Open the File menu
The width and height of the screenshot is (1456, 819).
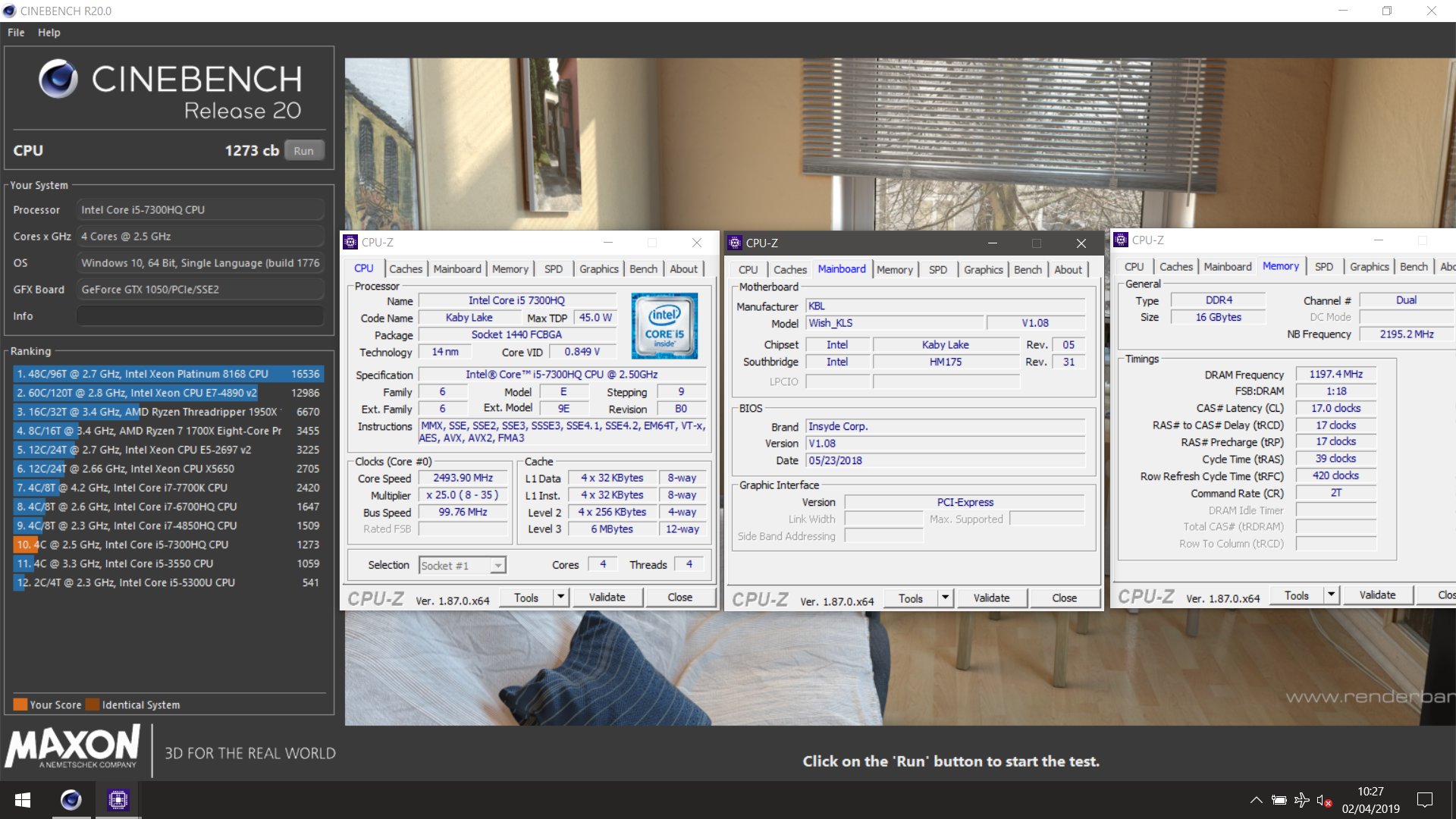pos(16,33)
